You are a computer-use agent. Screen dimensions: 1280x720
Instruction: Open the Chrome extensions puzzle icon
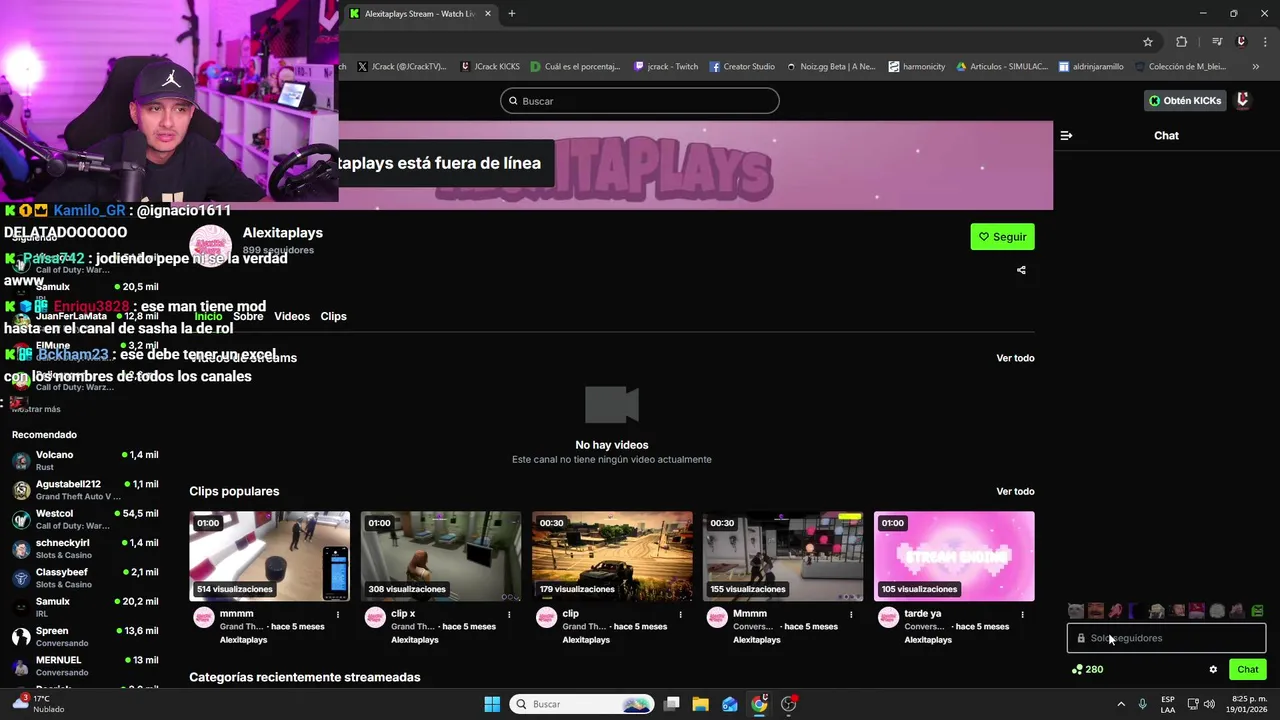(1182, 42)
